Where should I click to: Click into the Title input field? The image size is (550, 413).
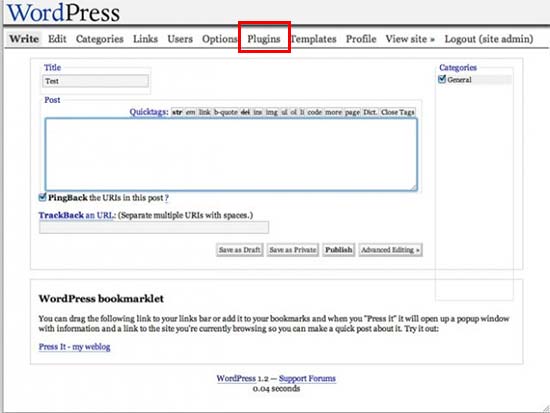(x=95, y=81)
